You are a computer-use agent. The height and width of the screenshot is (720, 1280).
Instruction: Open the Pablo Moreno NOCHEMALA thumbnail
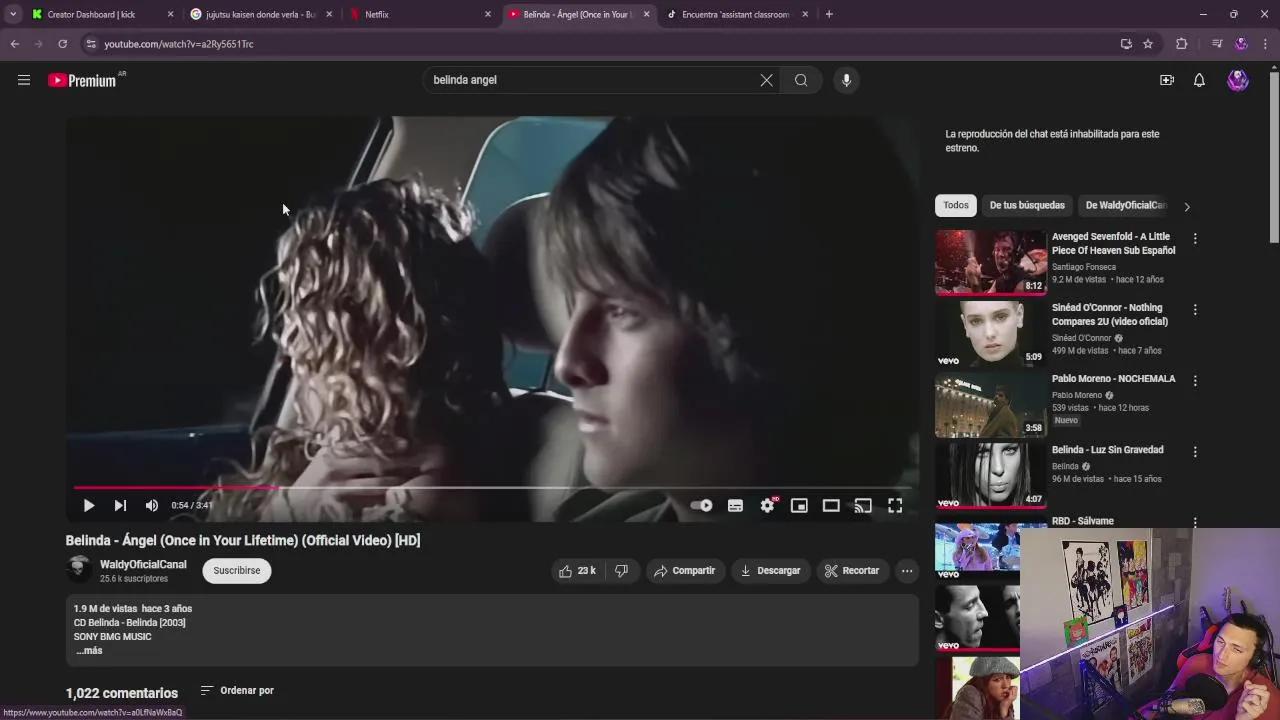tap(991, 405)
